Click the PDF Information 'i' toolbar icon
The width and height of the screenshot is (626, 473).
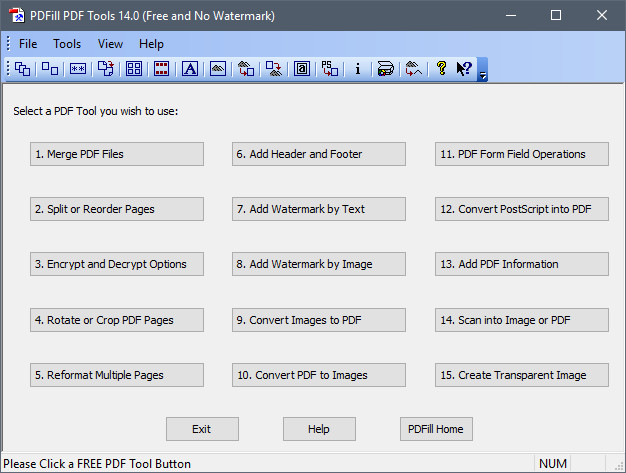point(358,69)
